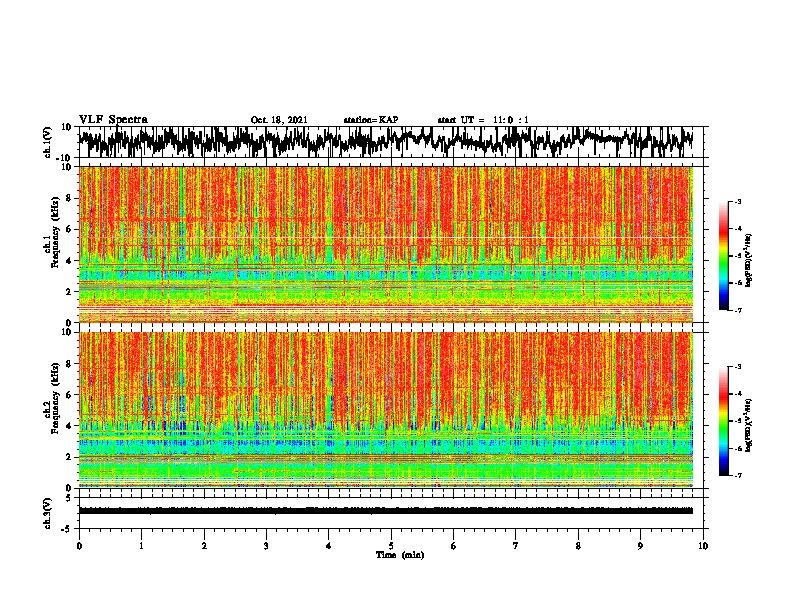The height and width of the screenshot is (612, 792).
Task: Click the '-7' label of ch.1 colorbar
Action: (737, 310)
